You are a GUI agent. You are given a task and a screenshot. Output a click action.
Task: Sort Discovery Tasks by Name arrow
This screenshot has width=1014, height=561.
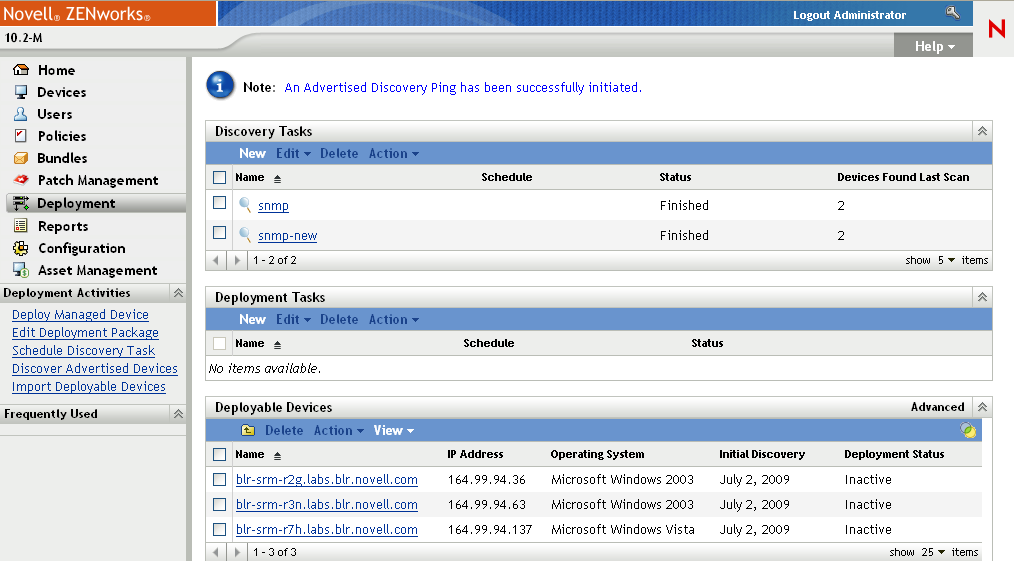[277, 179]
